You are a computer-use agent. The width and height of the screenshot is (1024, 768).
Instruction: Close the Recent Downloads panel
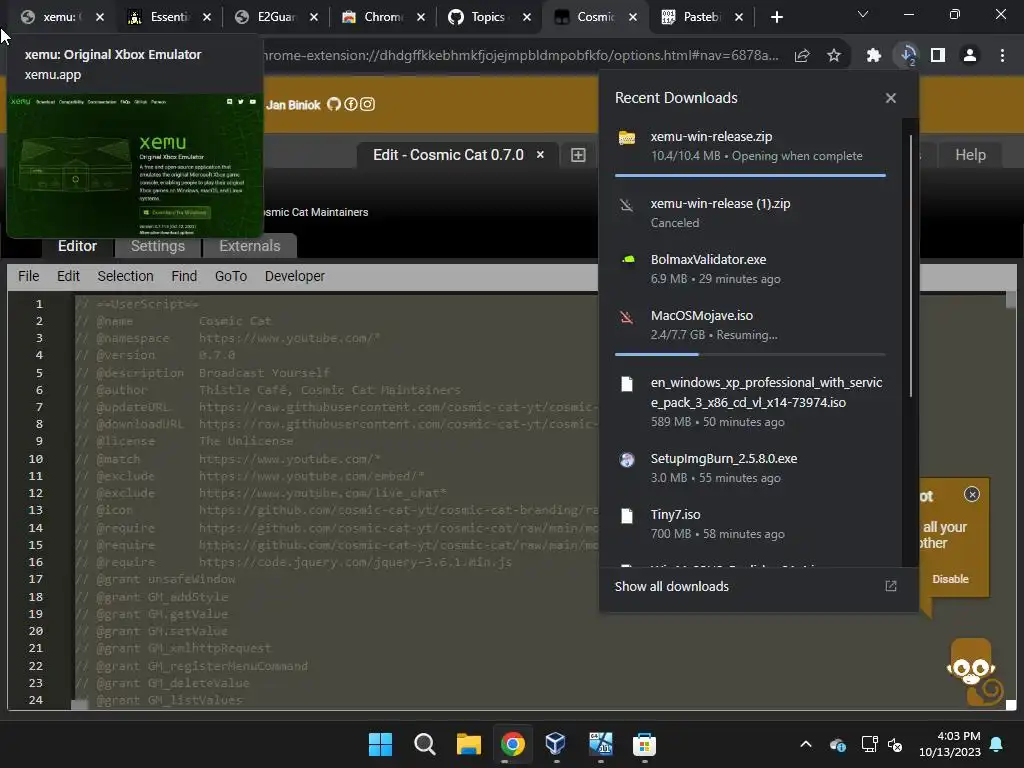(x=891, y=98)
